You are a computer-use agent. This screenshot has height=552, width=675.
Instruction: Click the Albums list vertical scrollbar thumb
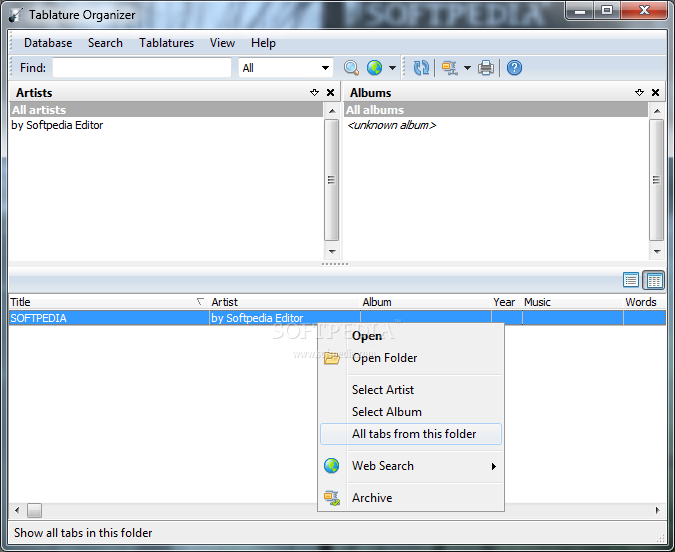click(656, 180)
